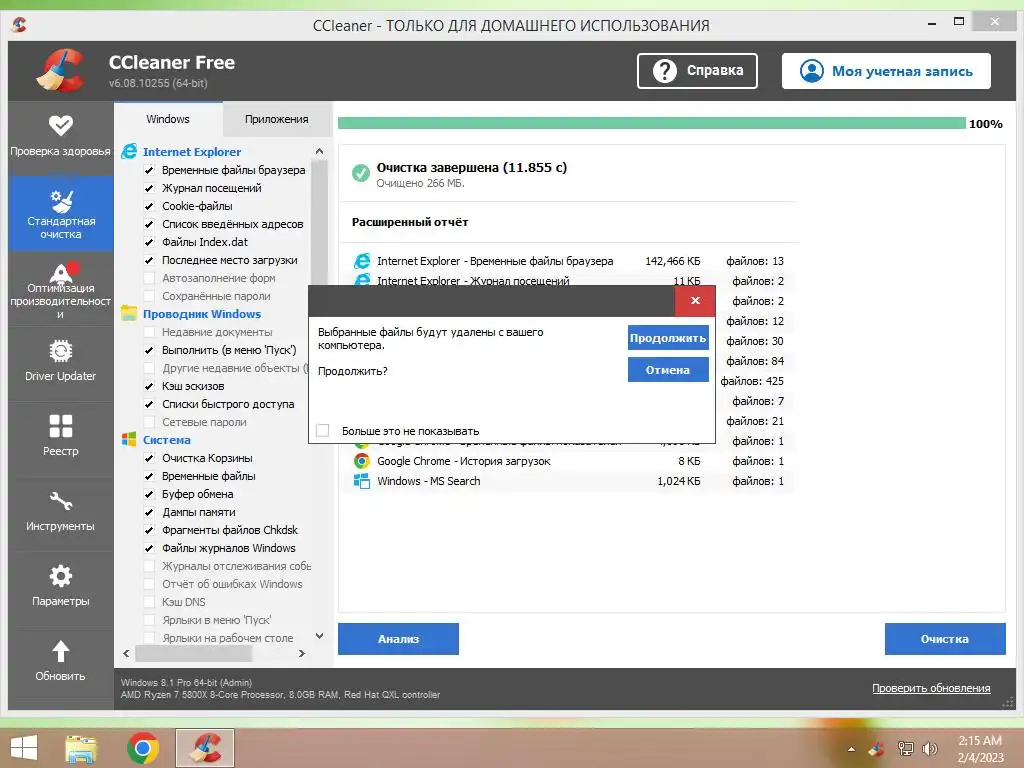Select the Проводник Windows category heading
This screenshot has height=768, width=1024.
pyautogui.click(x=202, y=313)
